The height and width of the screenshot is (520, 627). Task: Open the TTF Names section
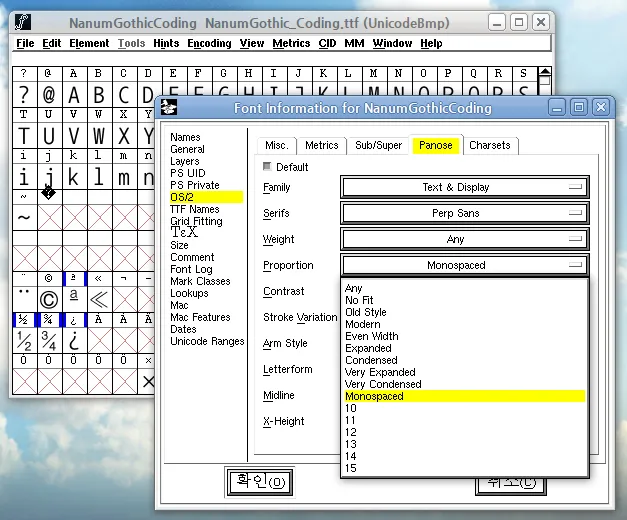195,209
